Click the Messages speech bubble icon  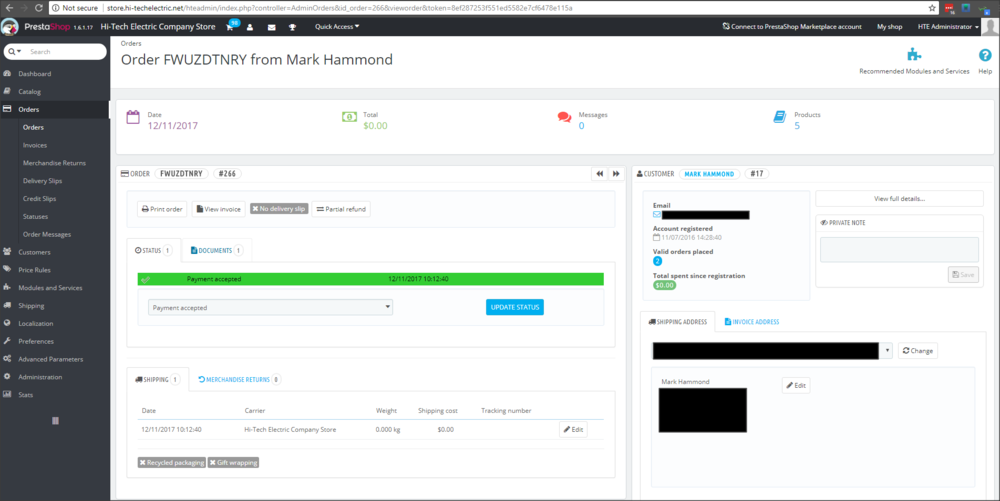564,117
